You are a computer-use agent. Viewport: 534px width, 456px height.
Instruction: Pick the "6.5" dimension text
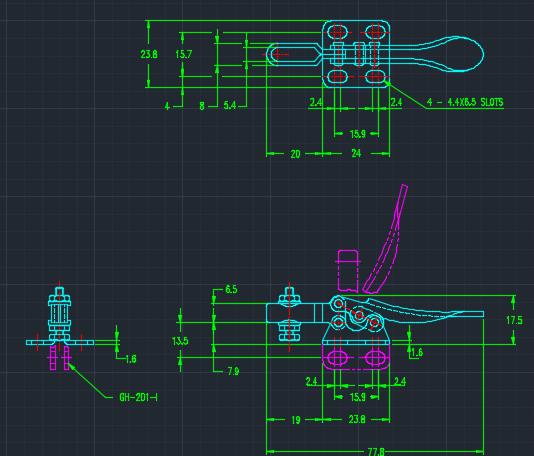click(x=231, y=289)
